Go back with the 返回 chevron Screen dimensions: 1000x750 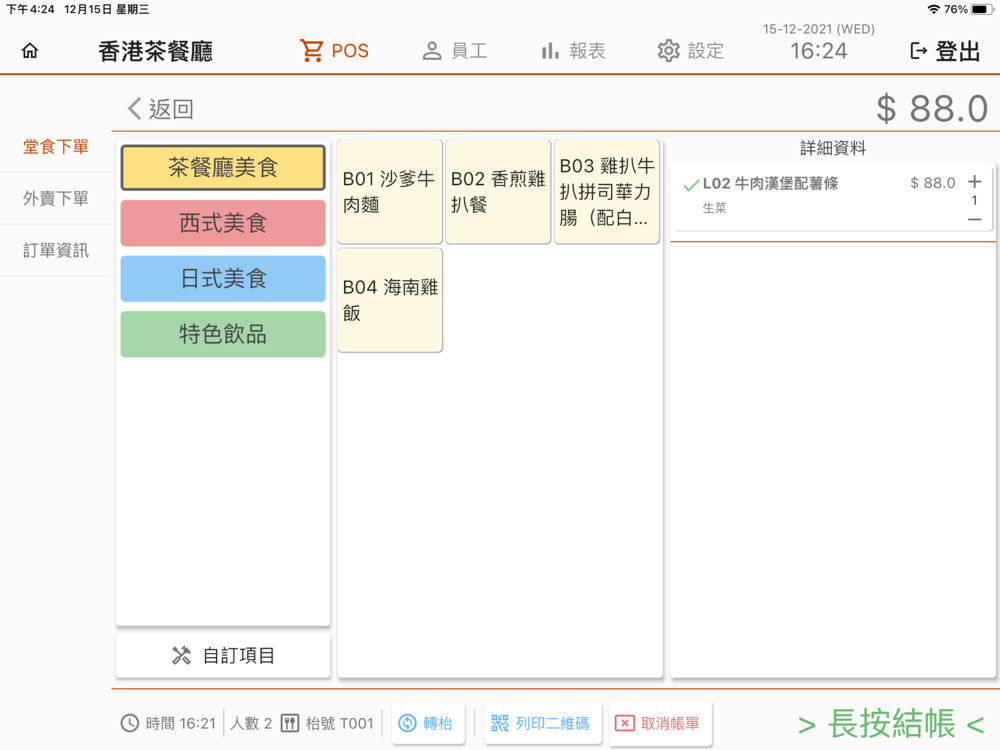161,108
